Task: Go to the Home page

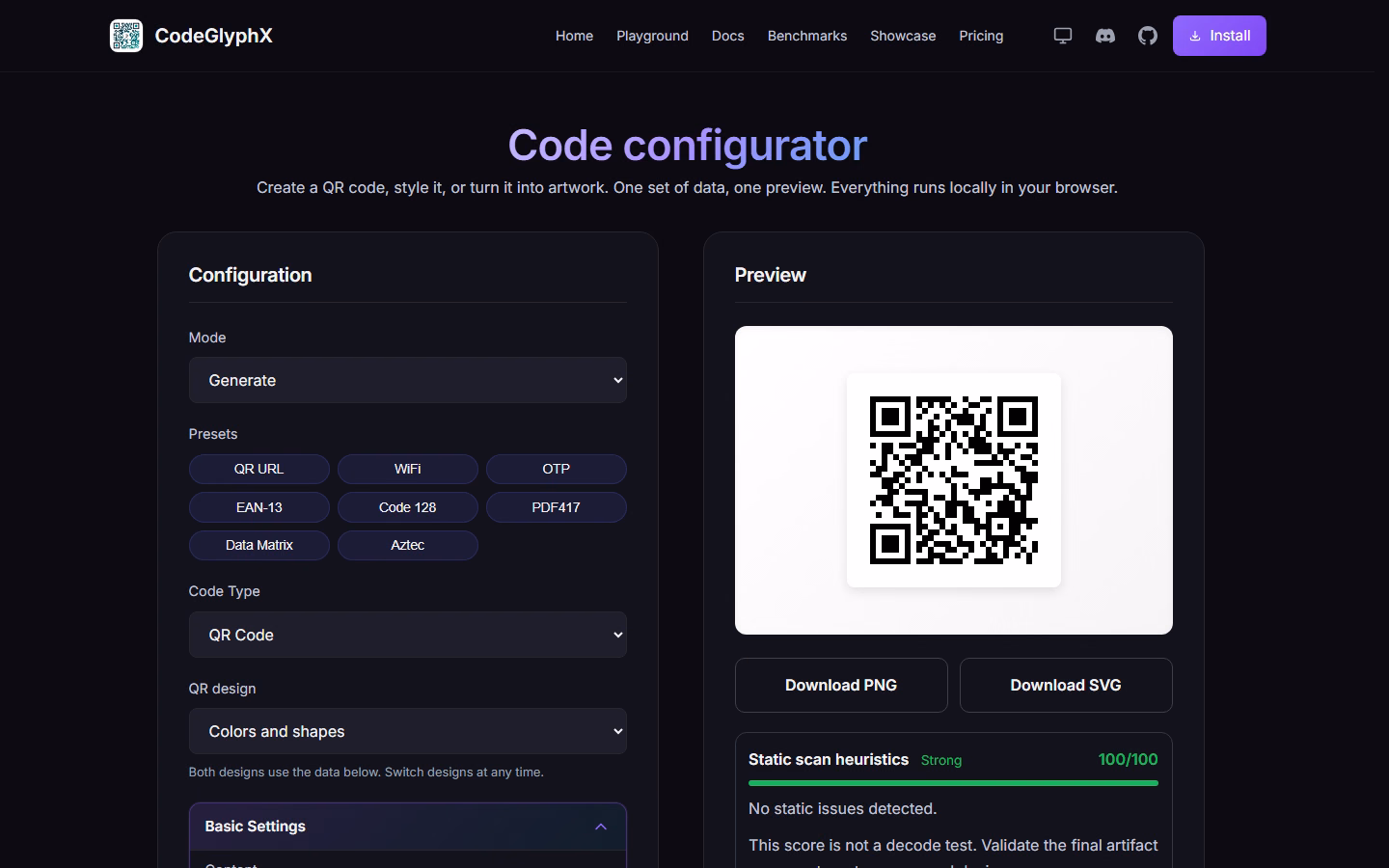Action: click(574, 36)
